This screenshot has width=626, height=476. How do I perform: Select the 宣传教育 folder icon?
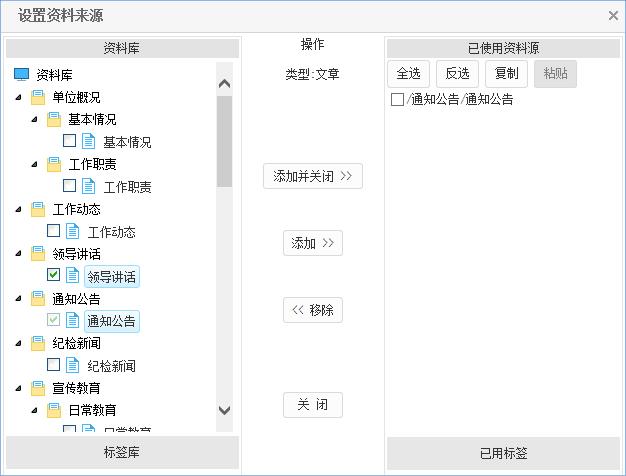pyautogui.click(x=38, y=388)
